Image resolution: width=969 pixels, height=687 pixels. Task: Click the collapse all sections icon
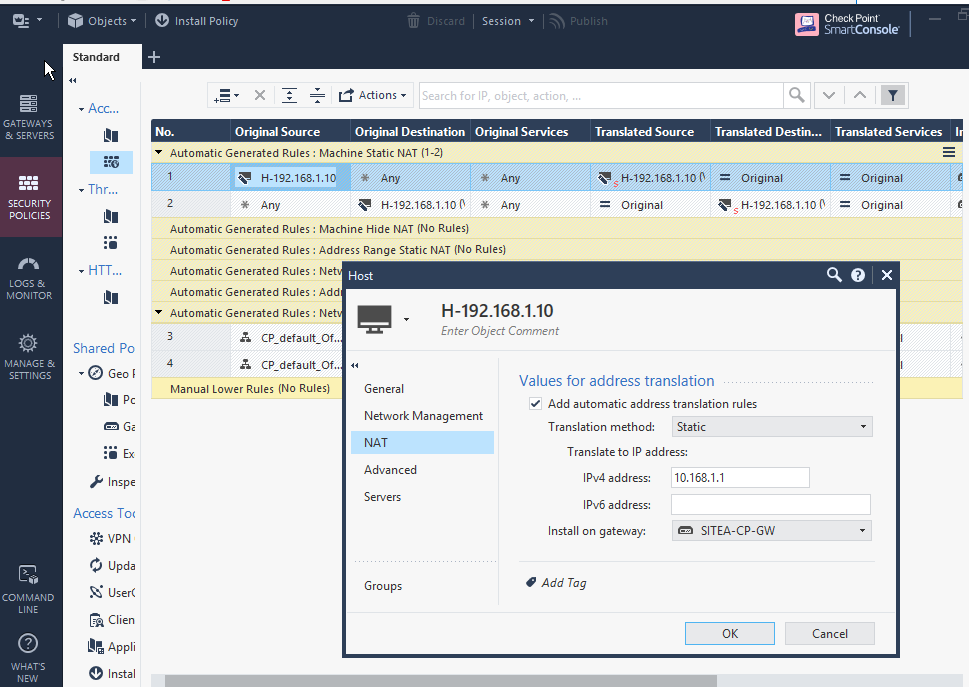tap(317, 95)
